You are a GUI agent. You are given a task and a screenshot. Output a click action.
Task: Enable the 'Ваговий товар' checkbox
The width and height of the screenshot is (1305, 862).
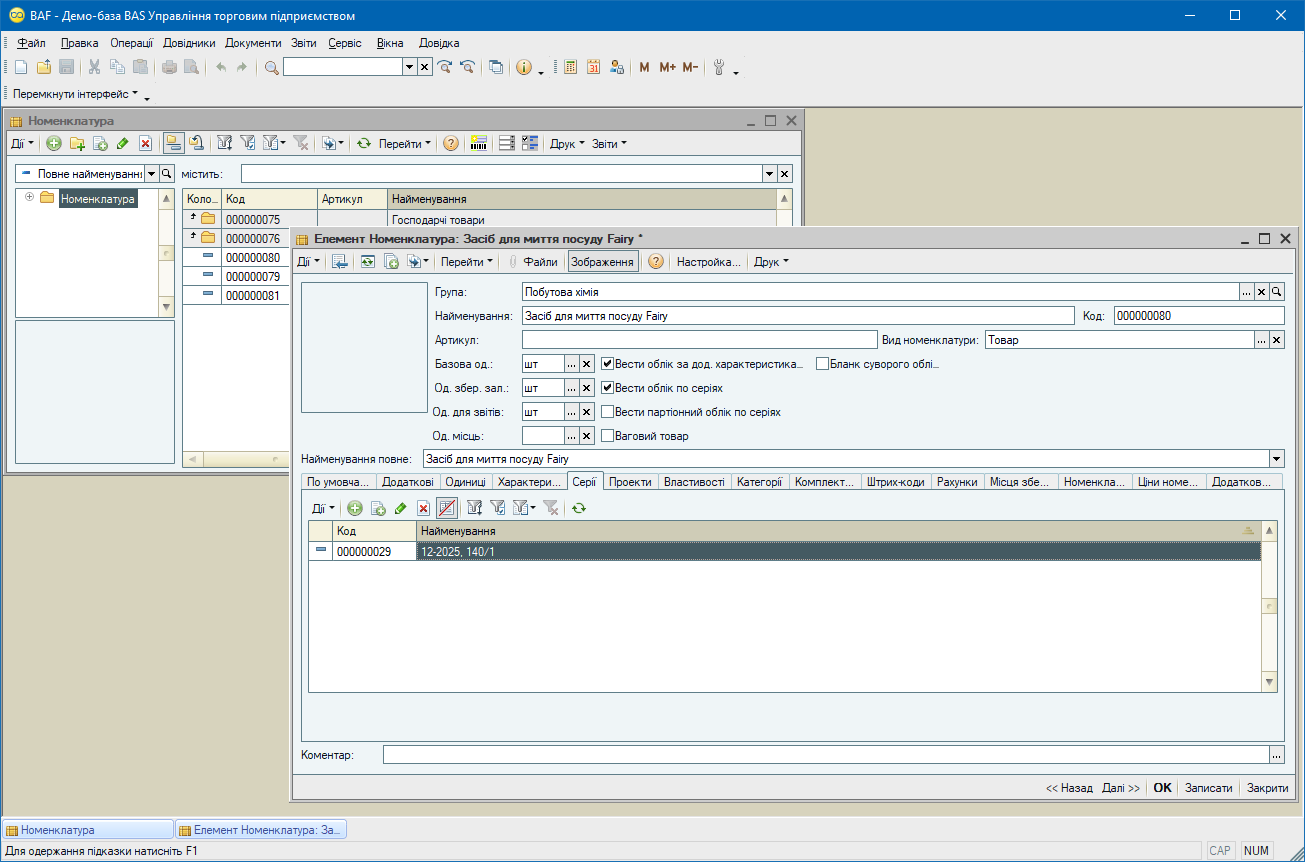pyautogui.click(x=607, y=436)
